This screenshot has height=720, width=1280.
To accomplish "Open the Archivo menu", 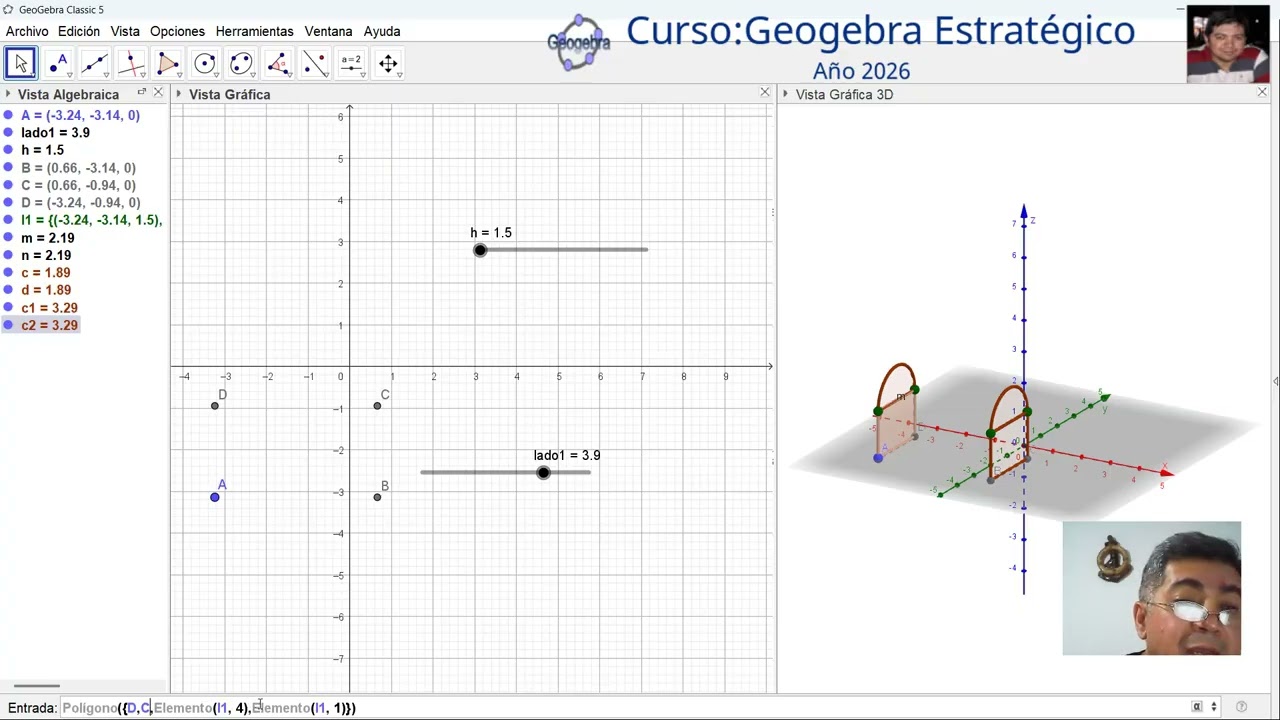I will click(x=27, y=31).
